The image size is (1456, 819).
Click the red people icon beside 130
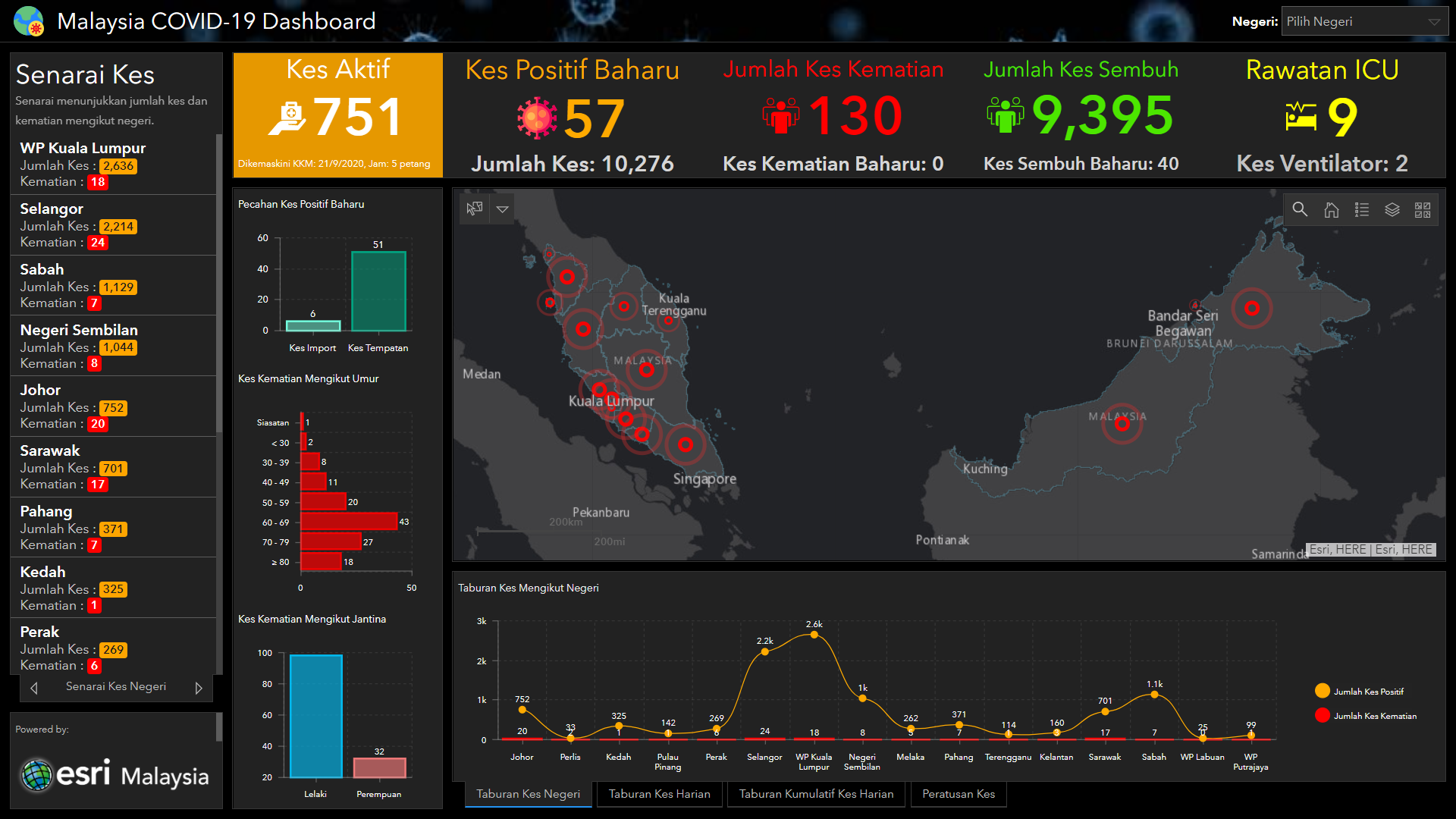(x=780, y=115)
